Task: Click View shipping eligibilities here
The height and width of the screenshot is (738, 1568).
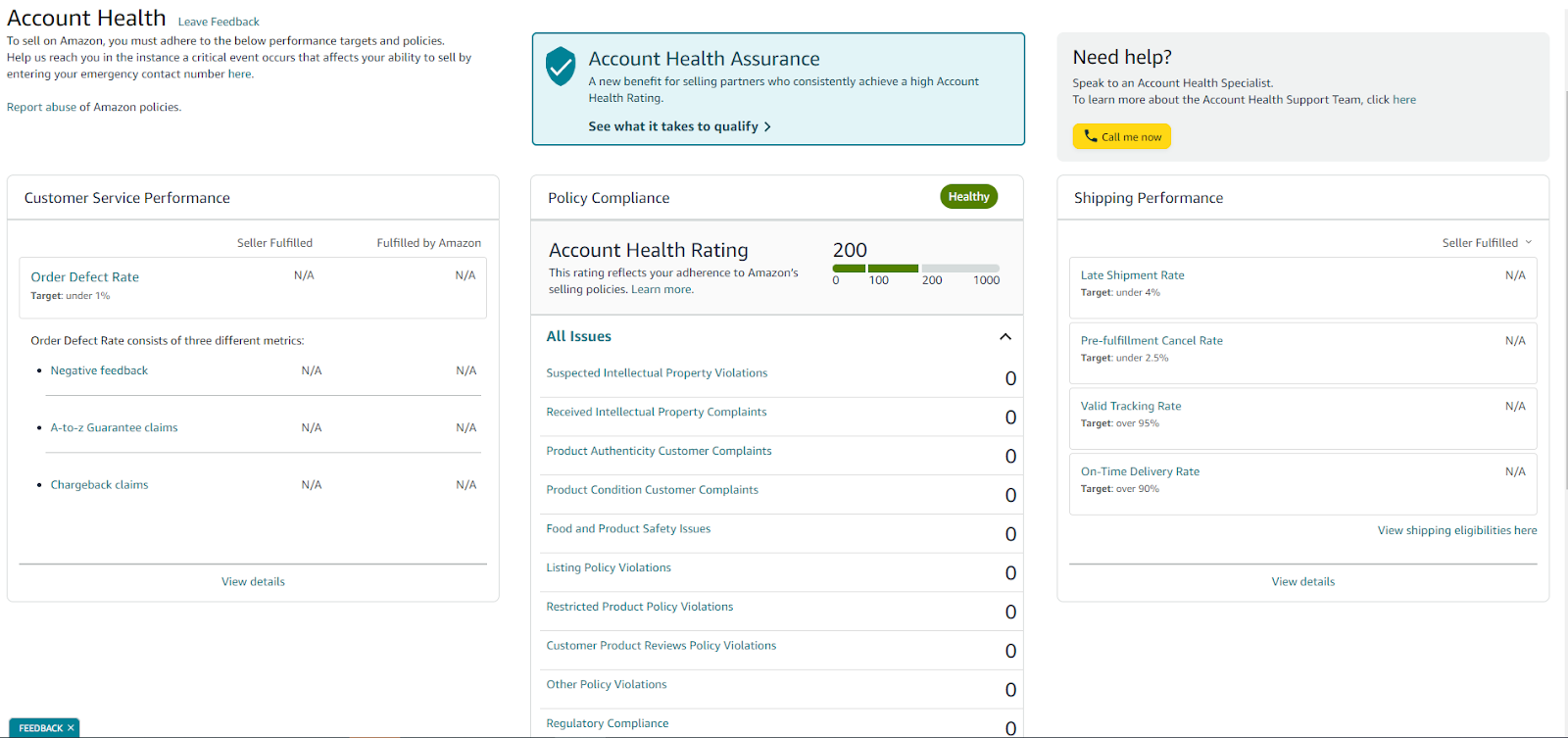Action: click(1457, 531)
